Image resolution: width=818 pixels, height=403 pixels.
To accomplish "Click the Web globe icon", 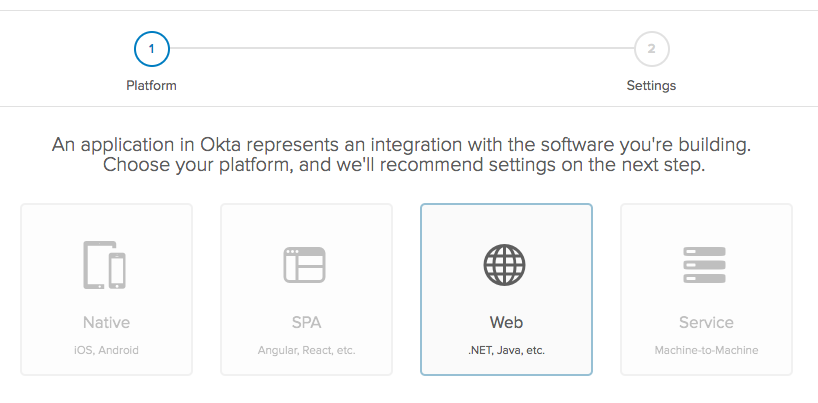I will (505, 265).
